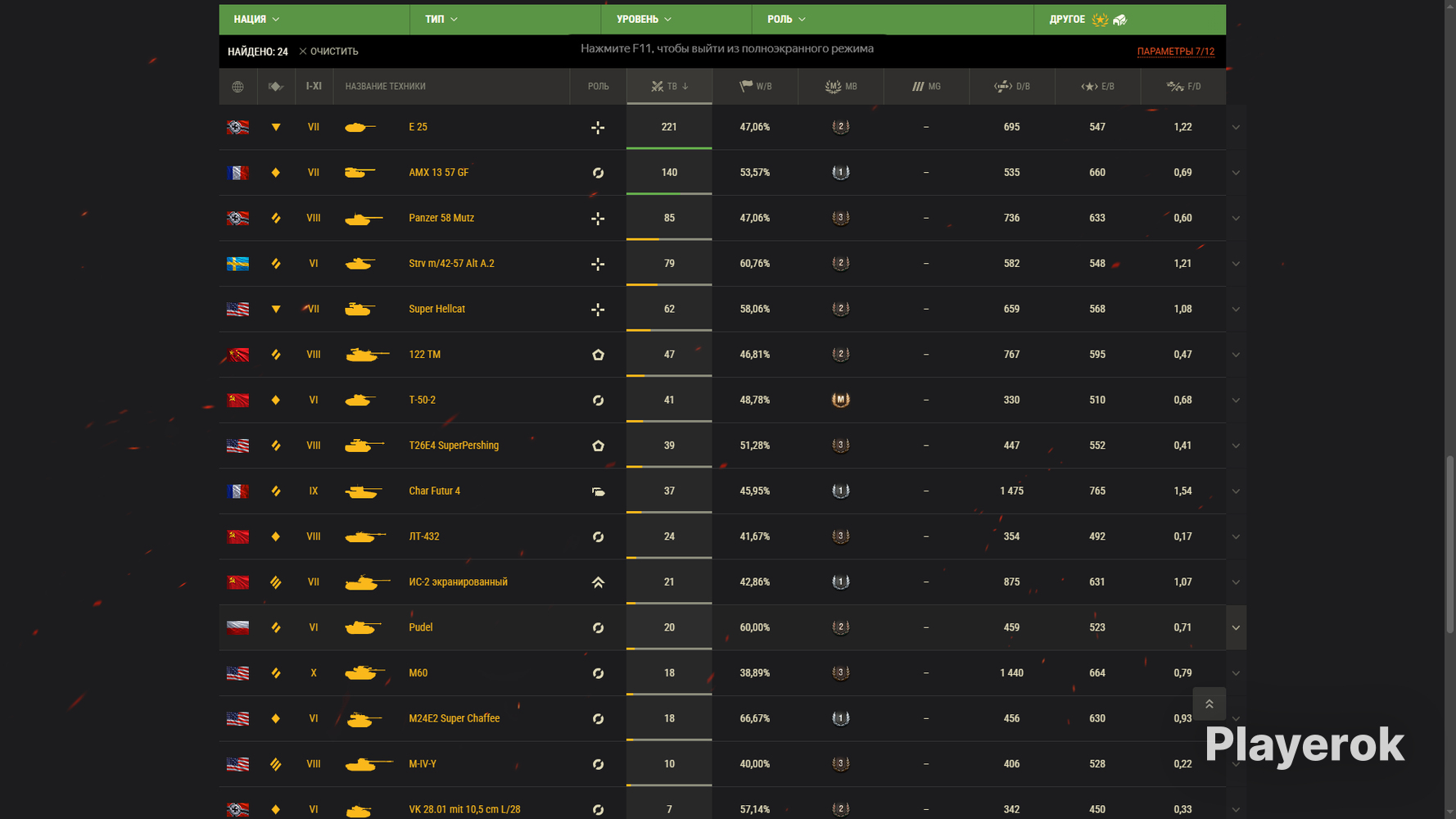1456x819 pixels.
Task: Expand the T-50-2 row details
Action: (x=1236, y=400)
